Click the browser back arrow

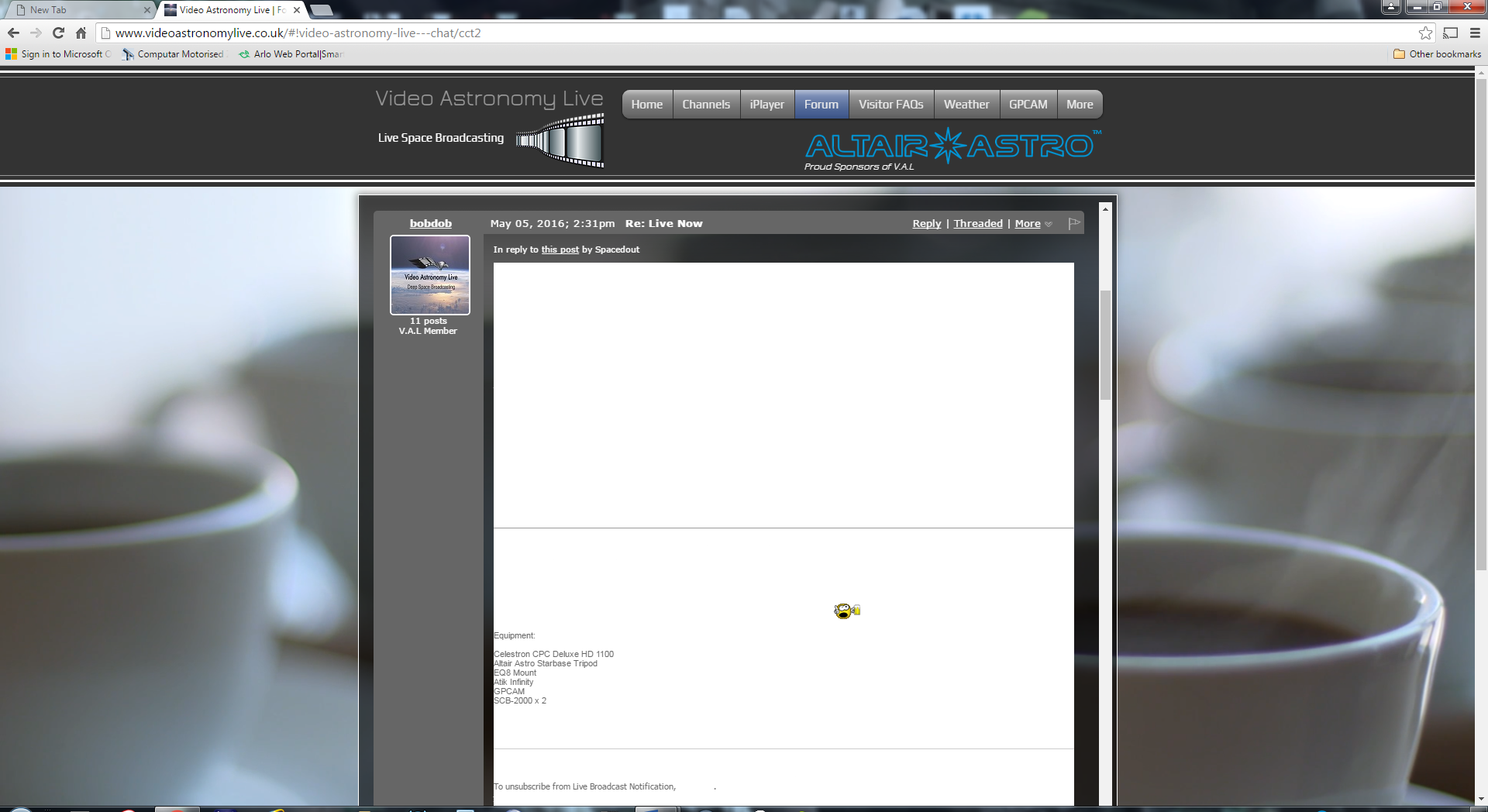(13, 33)
